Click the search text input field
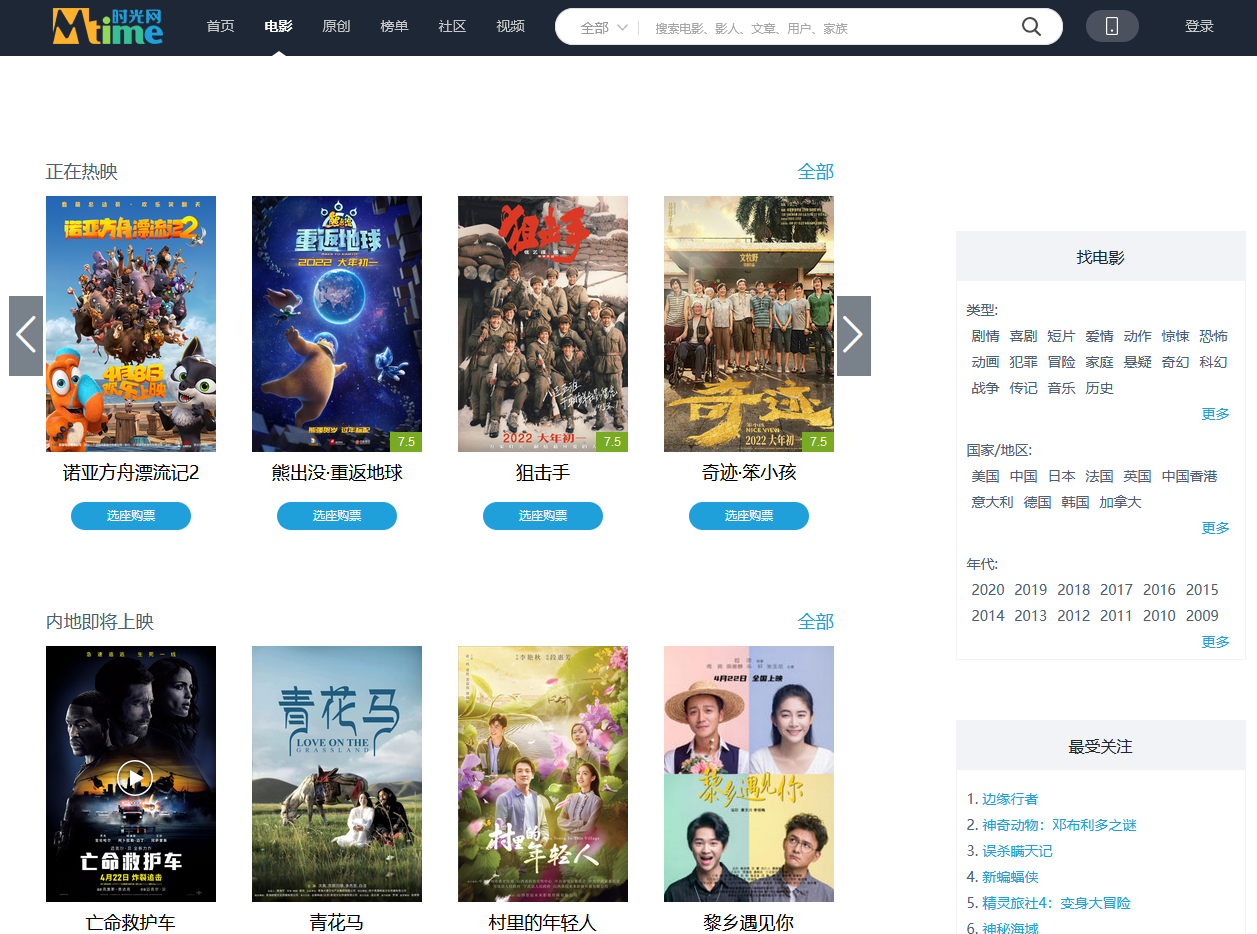 [x=830, y=28]
